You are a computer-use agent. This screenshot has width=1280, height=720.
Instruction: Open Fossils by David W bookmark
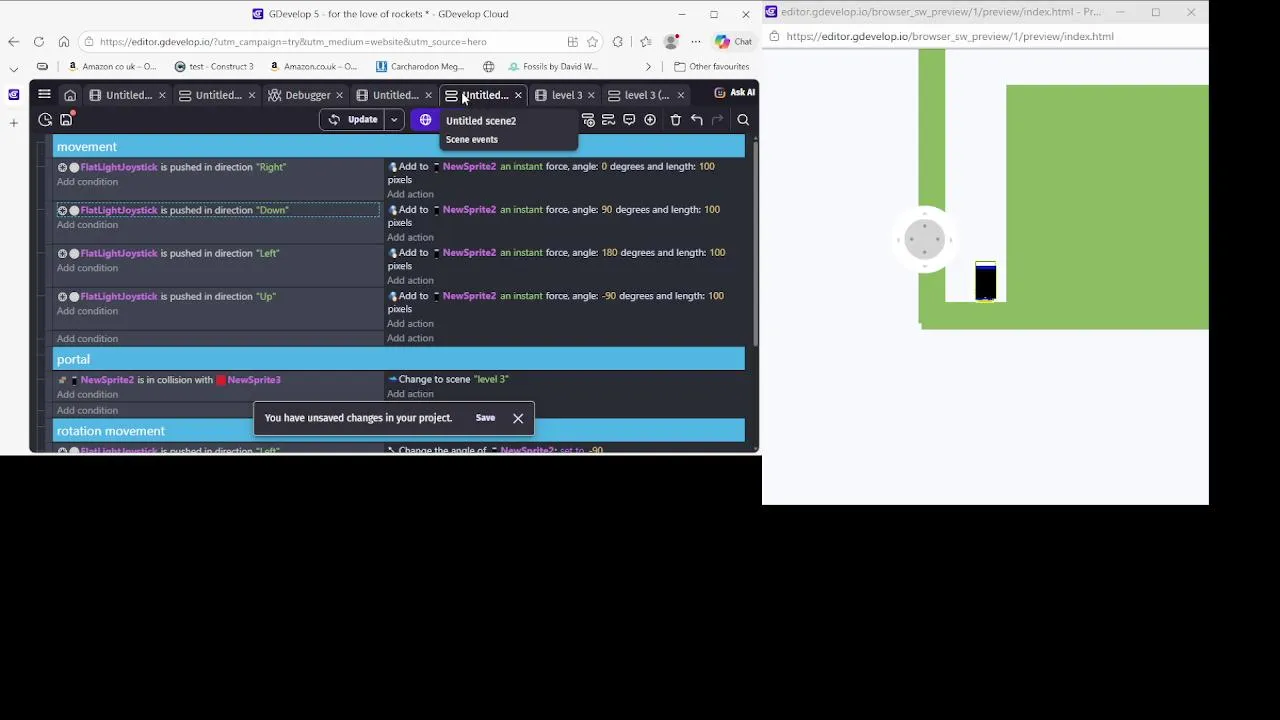(x=554, y=67)
